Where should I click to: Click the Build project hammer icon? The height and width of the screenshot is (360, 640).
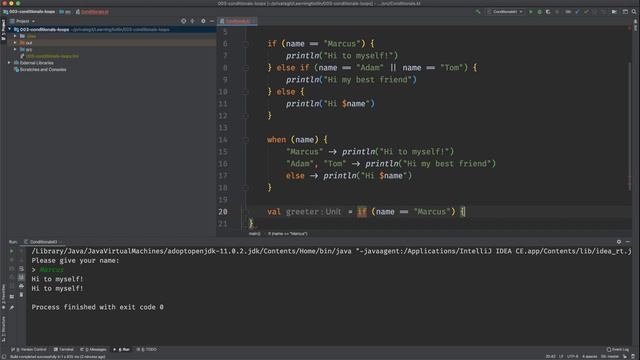coord(478,12)
